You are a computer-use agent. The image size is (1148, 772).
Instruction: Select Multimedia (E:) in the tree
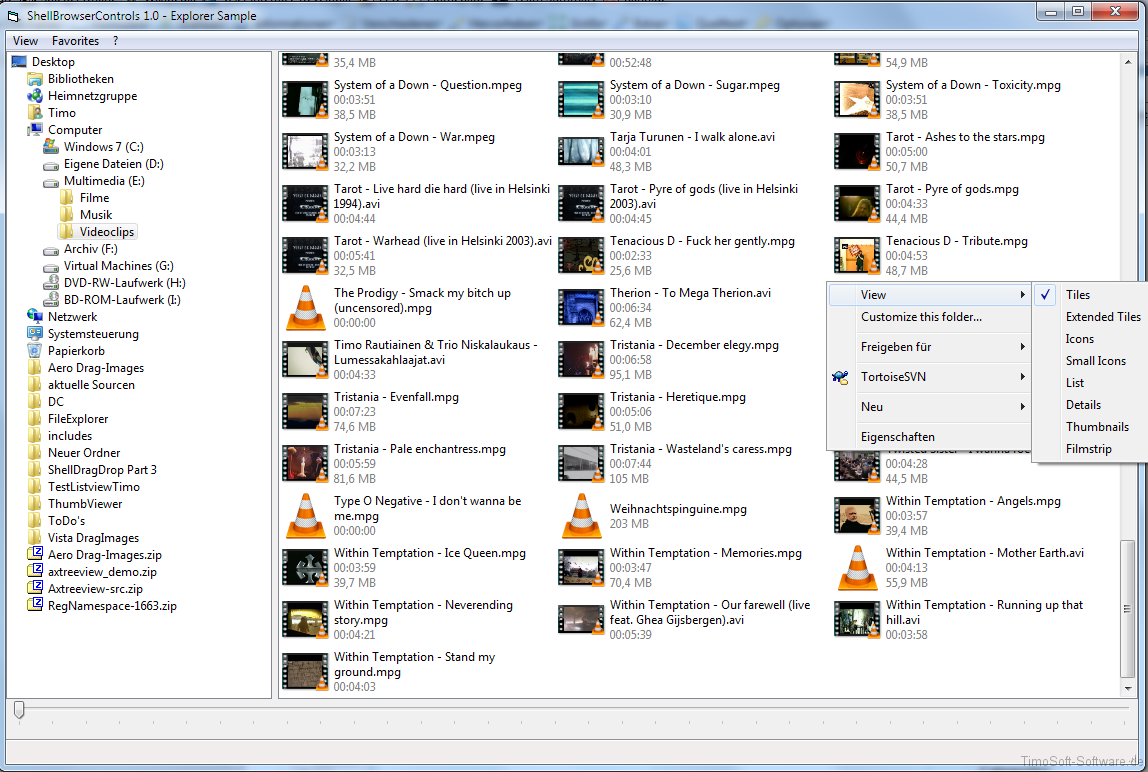click(104, 181)
